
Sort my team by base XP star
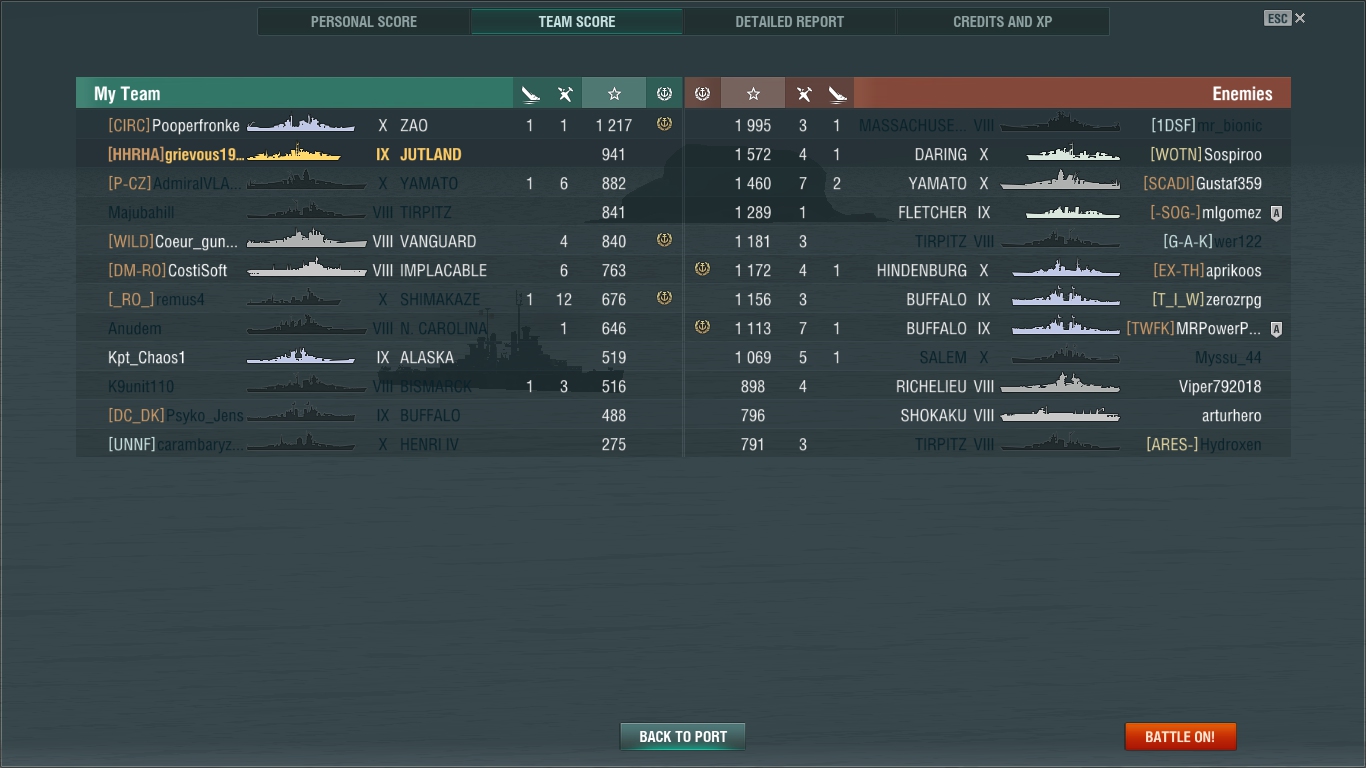[x=614, y=93]
